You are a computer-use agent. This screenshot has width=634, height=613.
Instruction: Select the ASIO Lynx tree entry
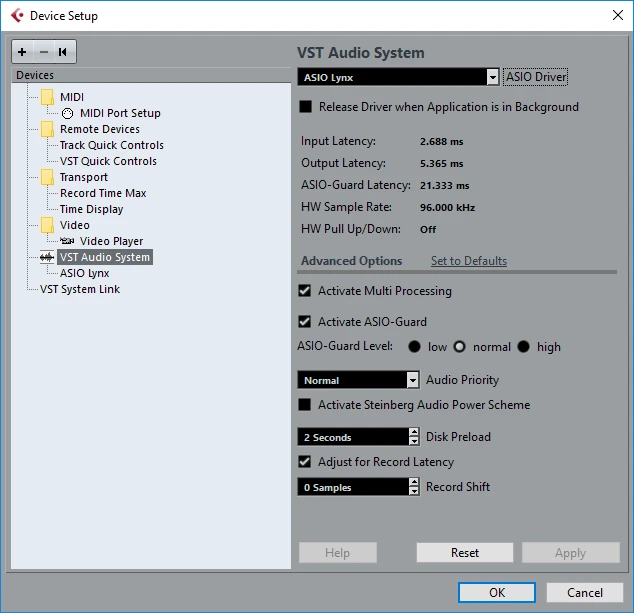click(x=85, y=273)
